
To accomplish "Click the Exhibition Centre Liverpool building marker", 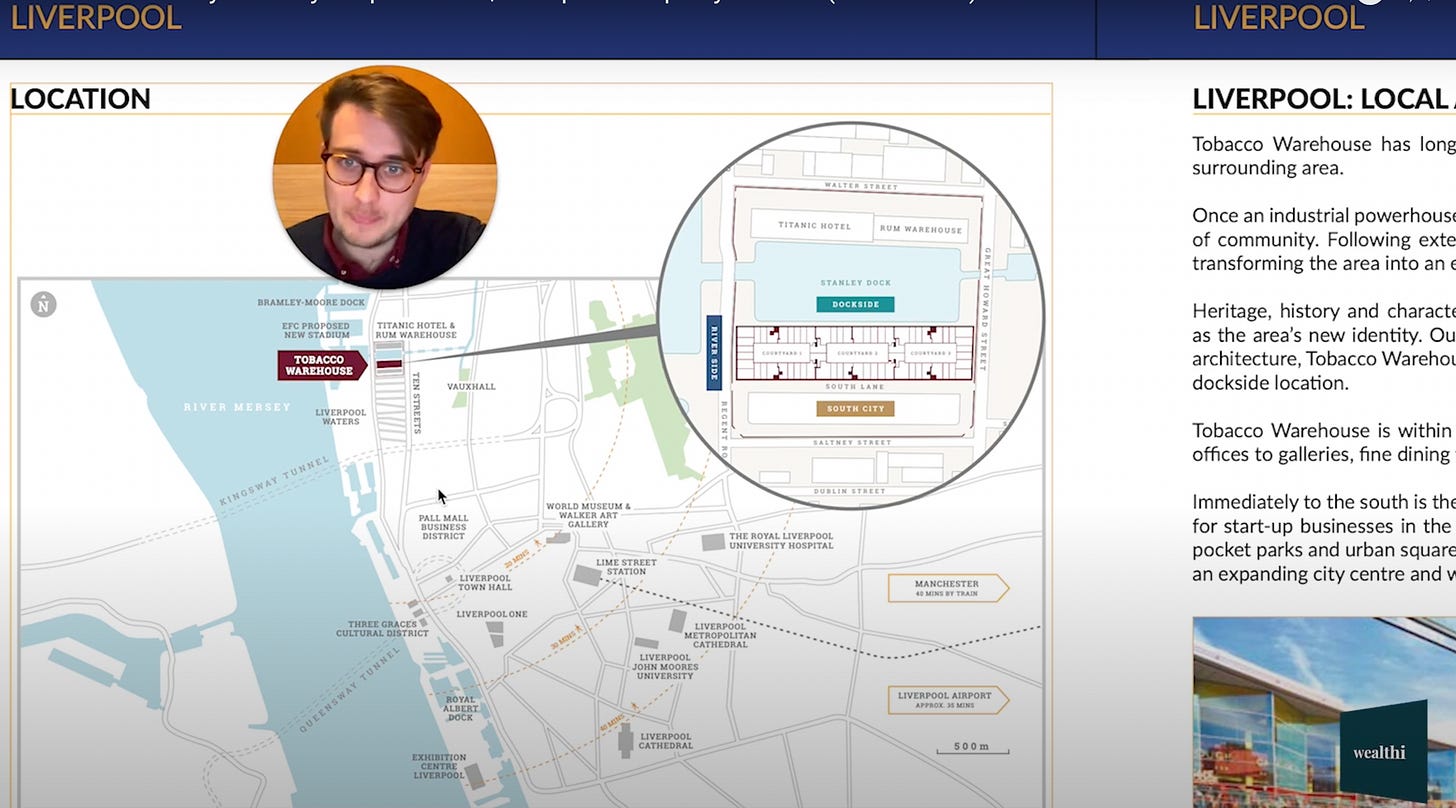I will [476, 775].
